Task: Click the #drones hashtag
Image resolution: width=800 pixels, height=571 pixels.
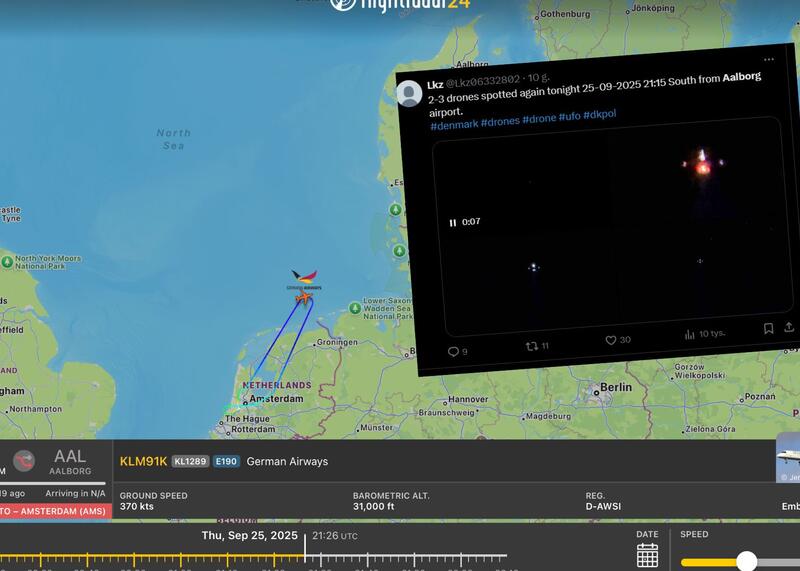Action: coord(500,122)
